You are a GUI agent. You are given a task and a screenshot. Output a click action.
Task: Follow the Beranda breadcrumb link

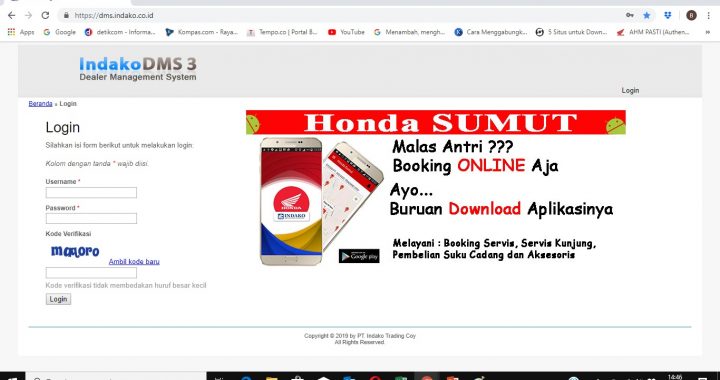40,104
